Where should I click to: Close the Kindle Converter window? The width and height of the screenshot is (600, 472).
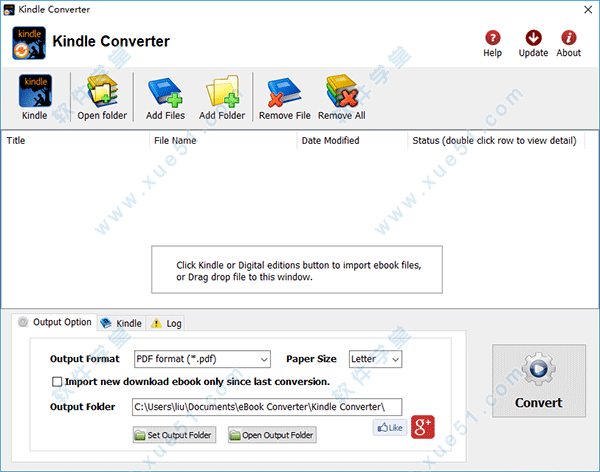(x=588, y=10)
